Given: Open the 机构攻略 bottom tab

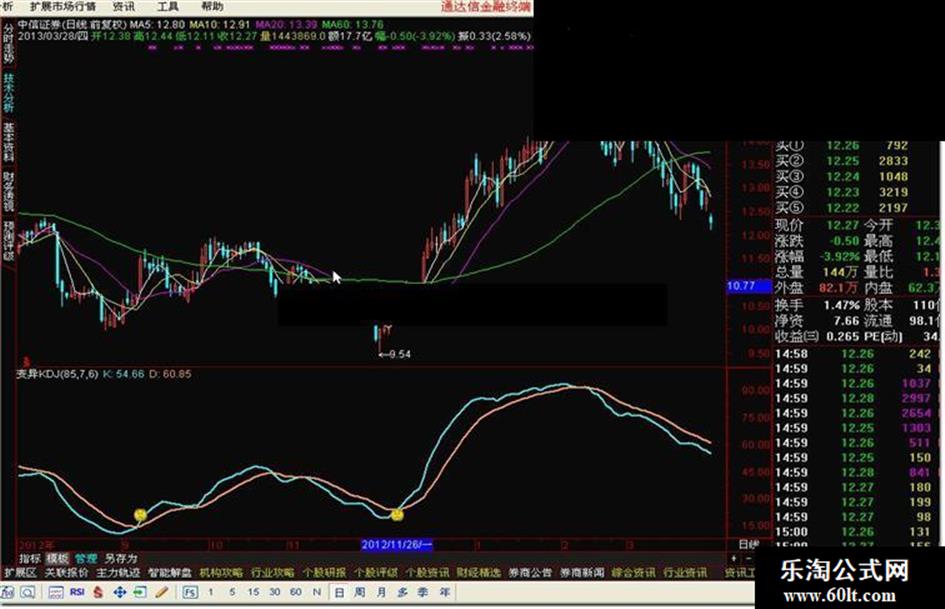Looking at the screenshot, I should coord(221,572).
